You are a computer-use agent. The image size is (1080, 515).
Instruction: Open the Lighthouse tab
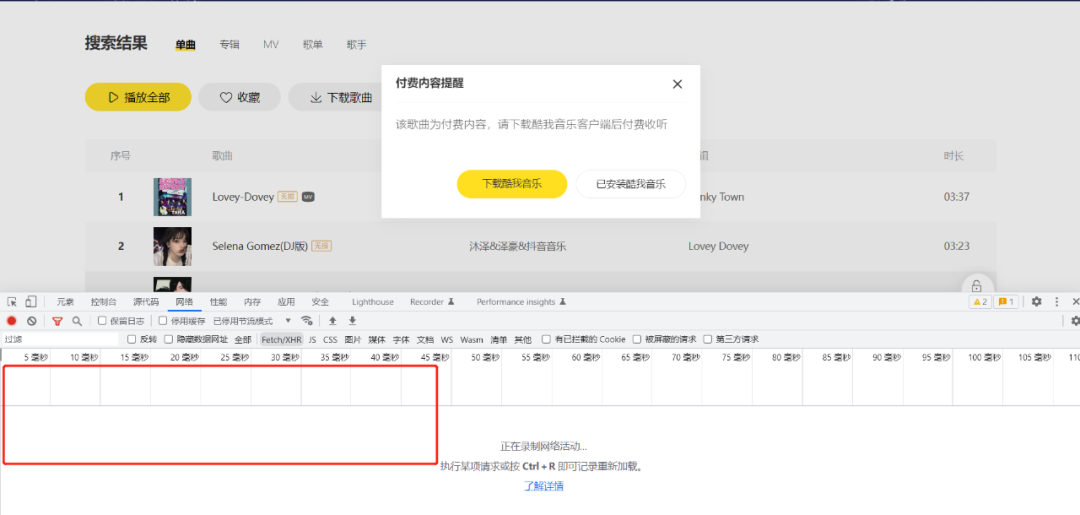pos(373,302)
